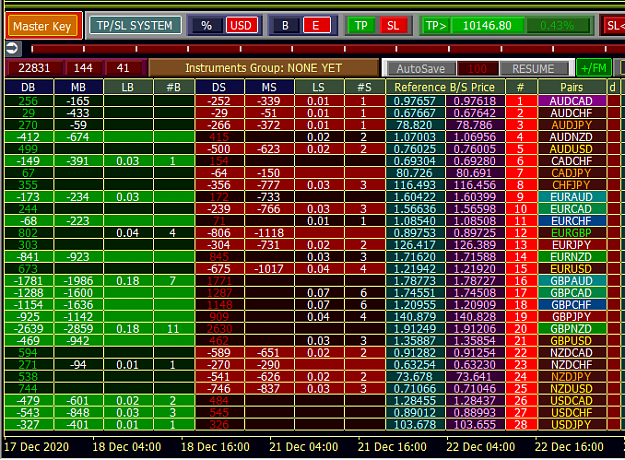Click the 0.97657 reference price
The width and height of the screenshot is (625, 460).
pyautogui.click(x=415, y=101)
